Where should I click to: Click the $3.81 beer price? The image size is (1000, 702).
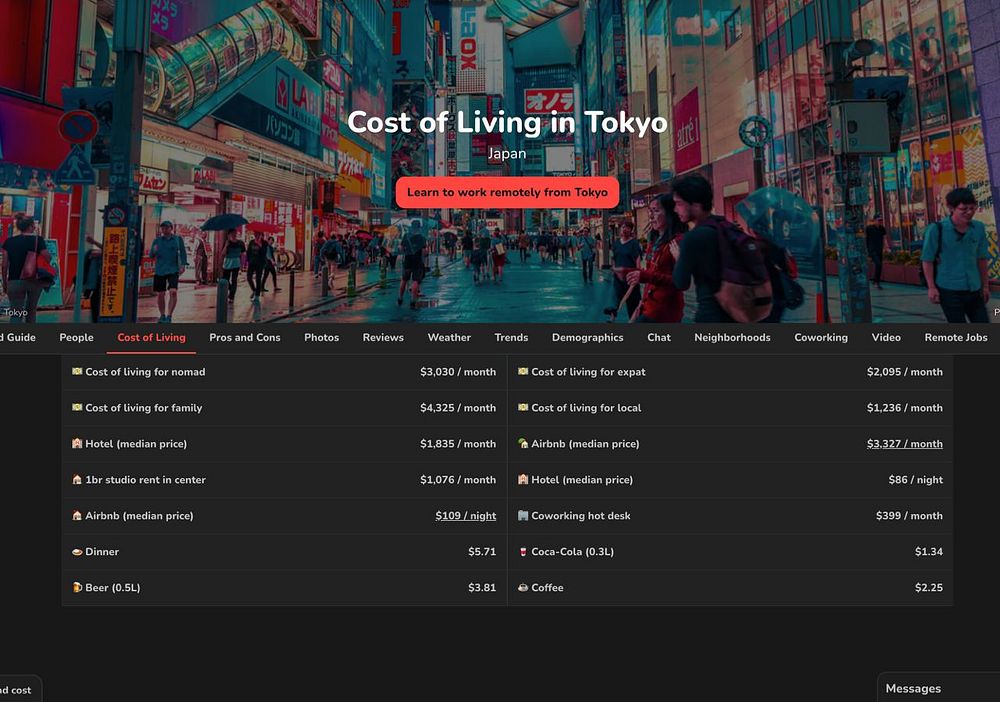(482, 587)
